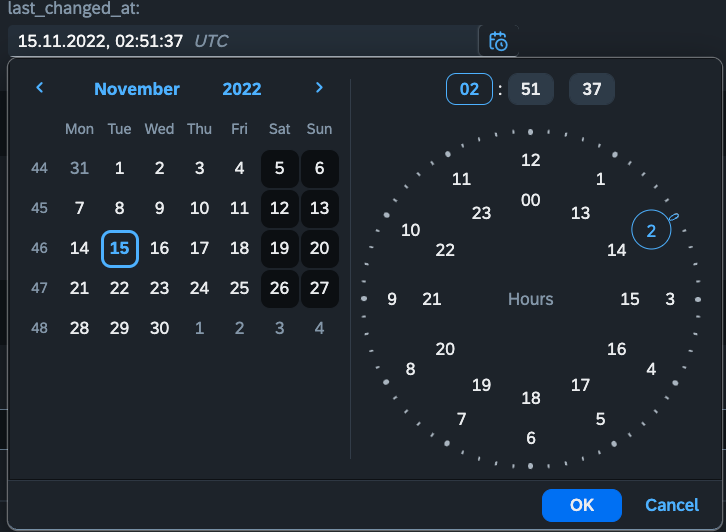Viewport: 726px width, 532px height.
Task: Select hour 20 on the clock
Action: 445,349
